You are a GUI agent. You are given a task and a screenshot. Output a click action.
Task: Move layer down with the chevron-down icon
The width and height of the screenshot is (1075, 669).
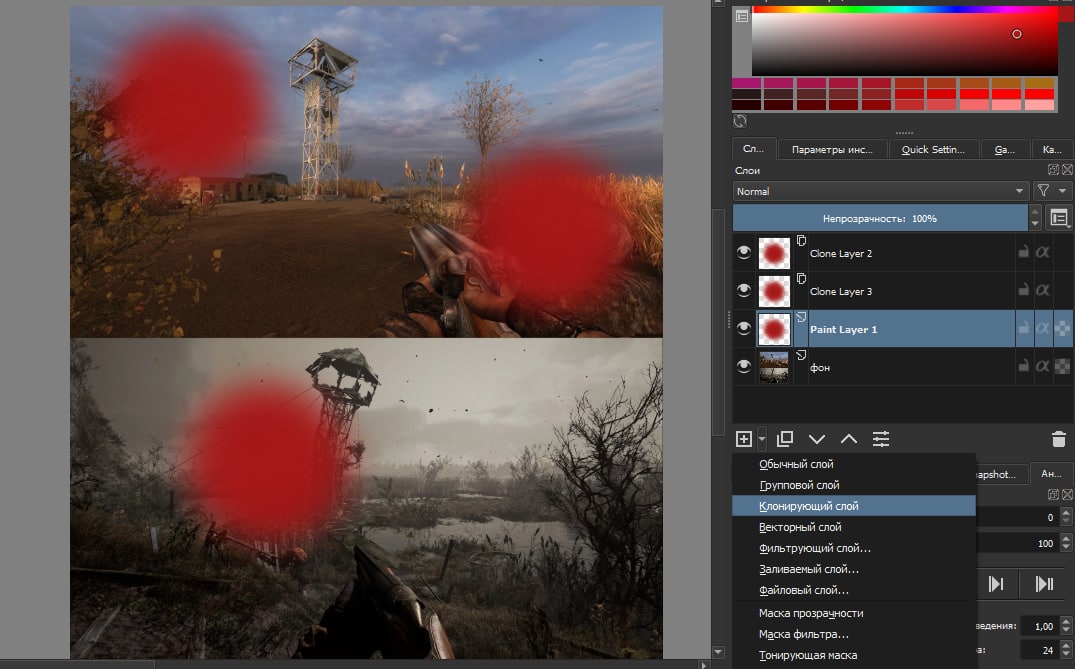coord(817,439)
